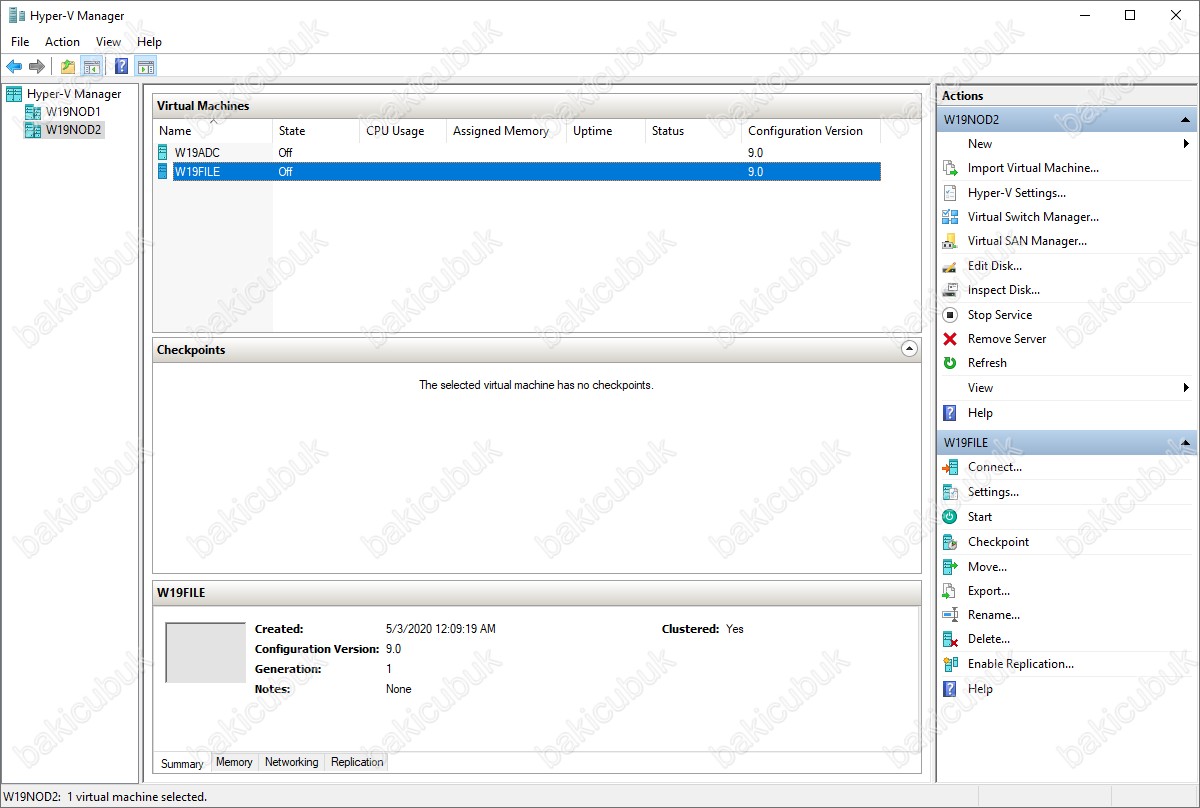
Task: Click the Inspect Disk icon
Action: (950, 290)
